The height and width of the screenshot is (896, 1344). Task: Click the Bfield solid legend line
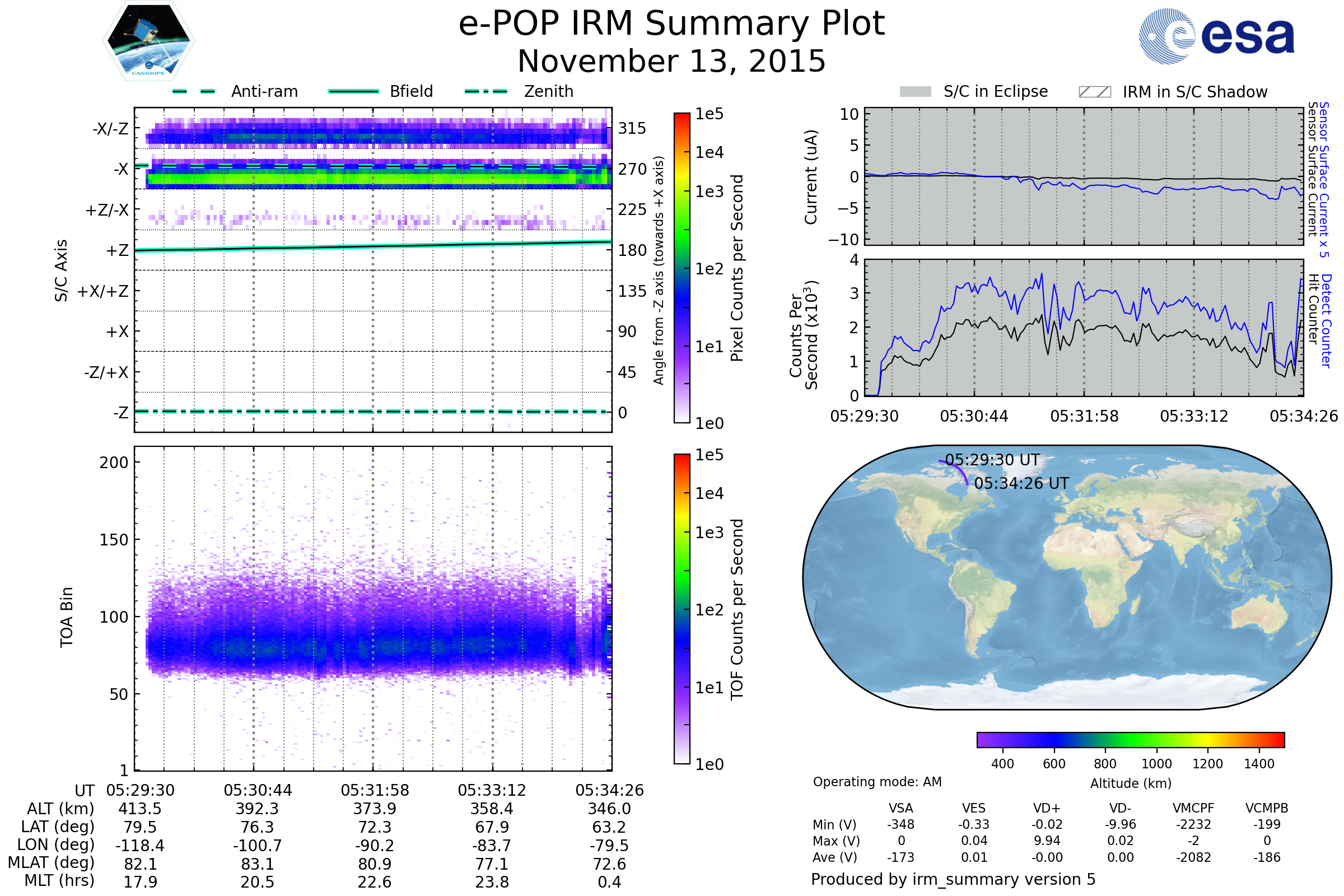353,91
